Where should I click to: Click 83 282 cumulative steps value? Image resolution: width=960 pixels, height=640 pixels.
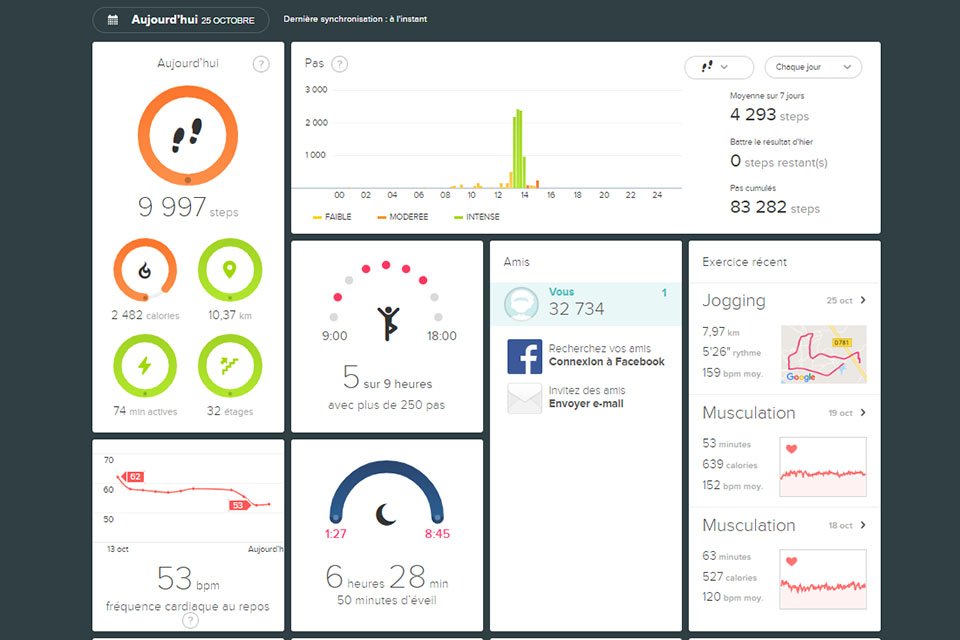(x=774, y=207)
